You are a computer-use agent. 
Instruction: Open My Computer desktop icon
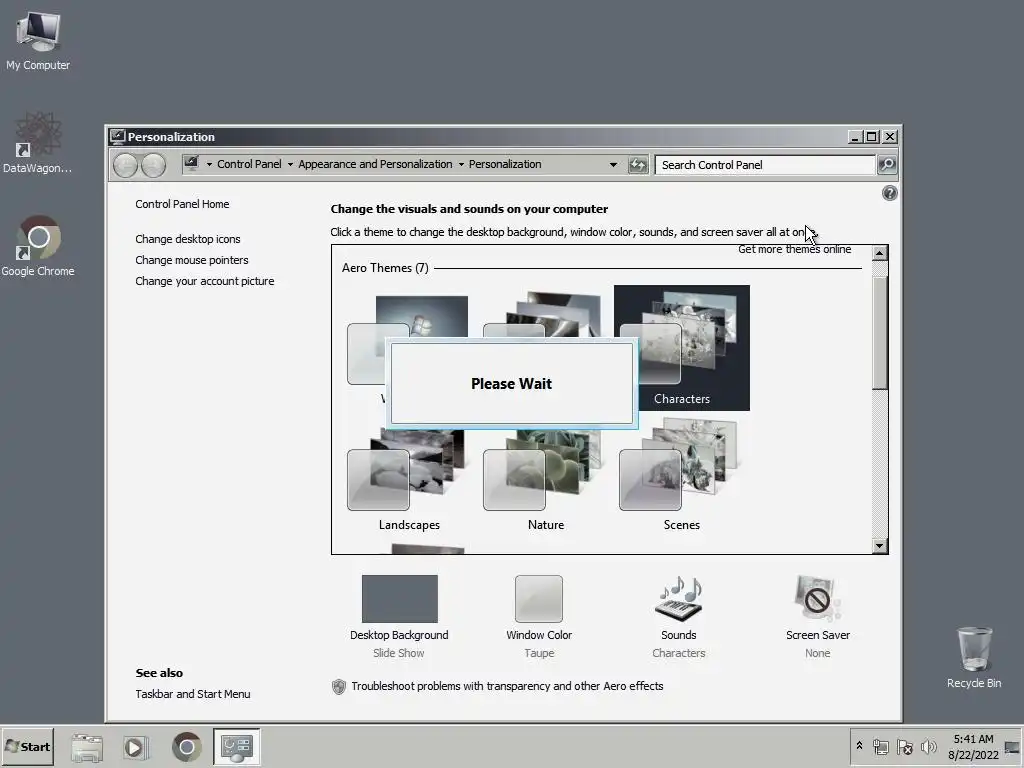pos(38,40)
